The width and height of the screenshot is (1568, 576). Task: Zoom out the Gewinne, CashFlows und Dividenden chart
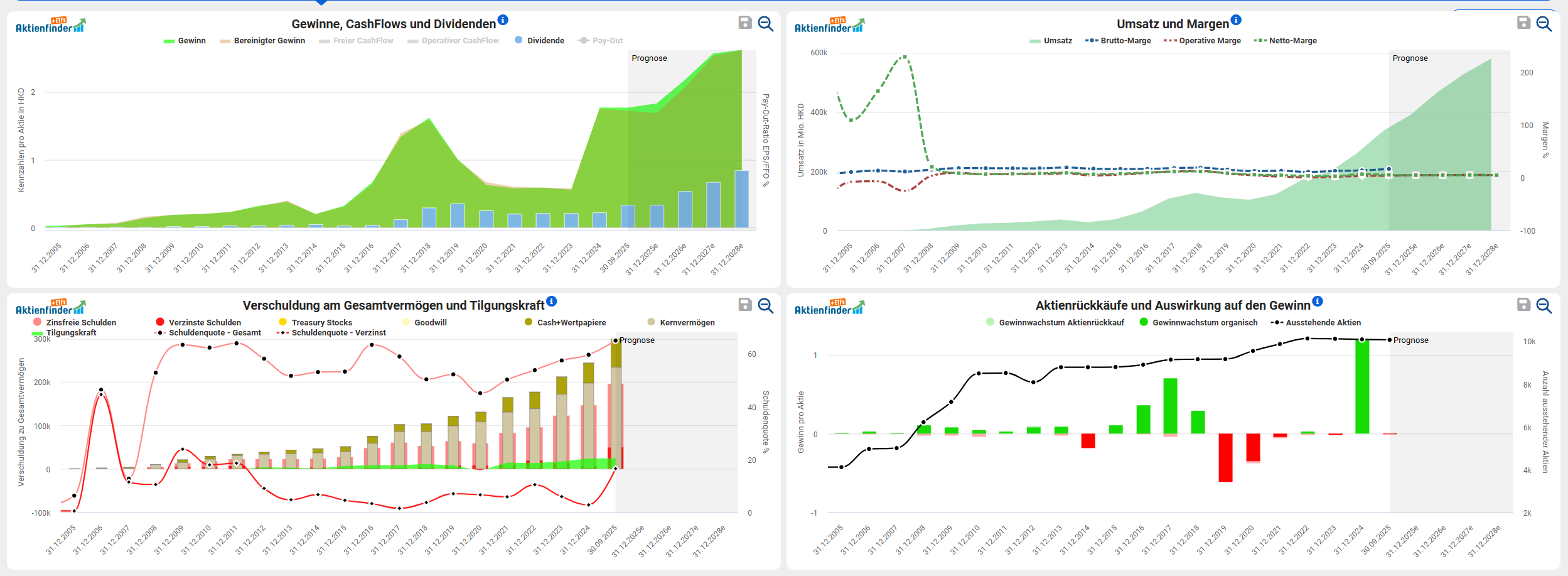766,23
